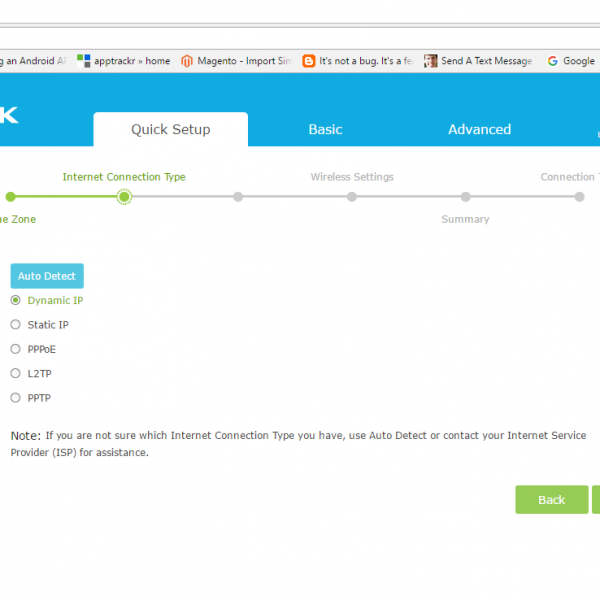Go to the Advanced tab
This screenshot has height=600, width=600.
coord(479,130)
